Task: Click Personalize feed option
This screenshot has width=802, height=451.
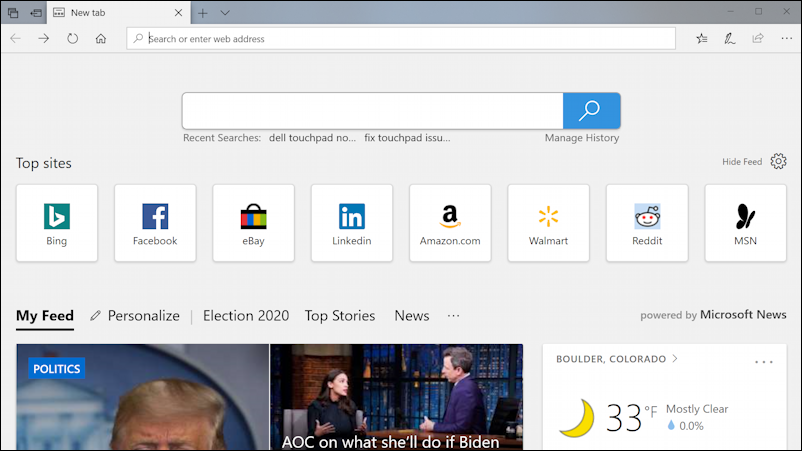Action: tap(135, 316)
